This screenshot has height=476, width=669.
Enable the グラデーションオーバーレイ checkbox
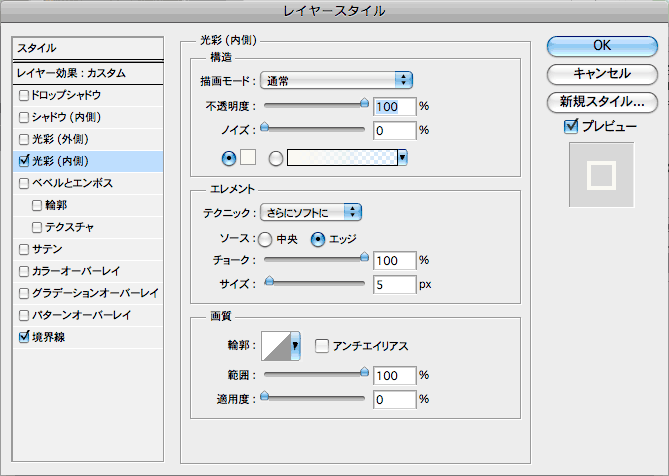point(24,293)
